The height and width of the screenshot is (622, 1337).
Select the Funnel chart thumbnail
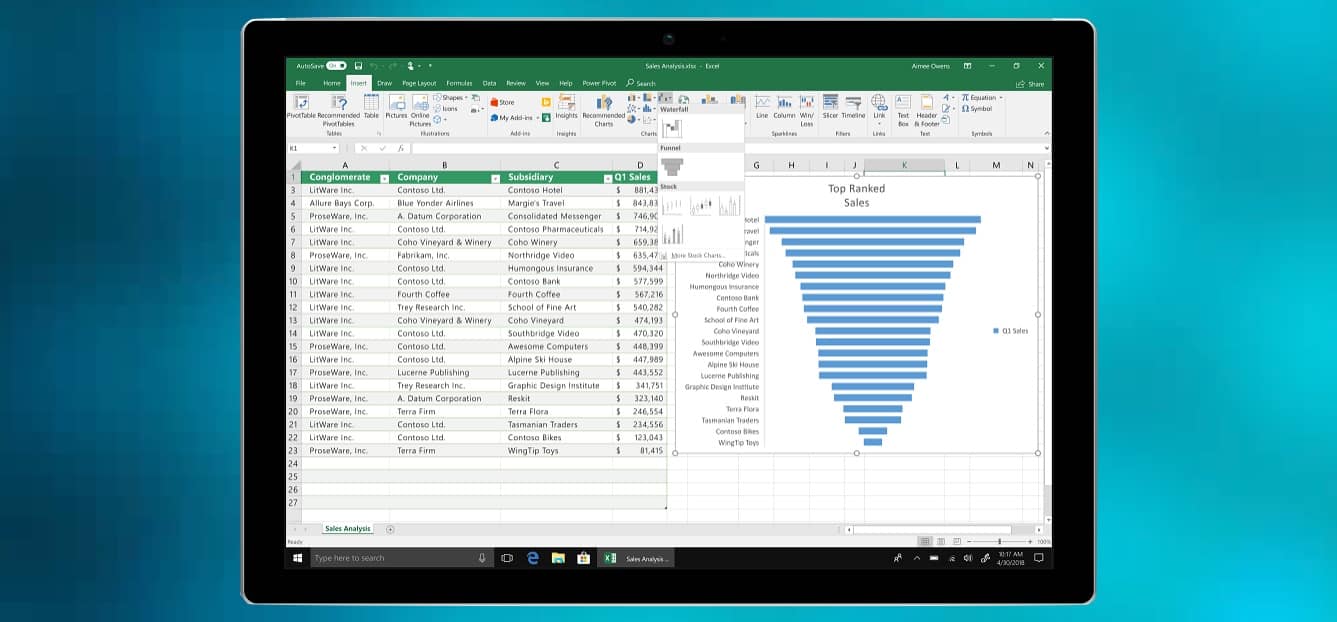(x=672, y=166)
